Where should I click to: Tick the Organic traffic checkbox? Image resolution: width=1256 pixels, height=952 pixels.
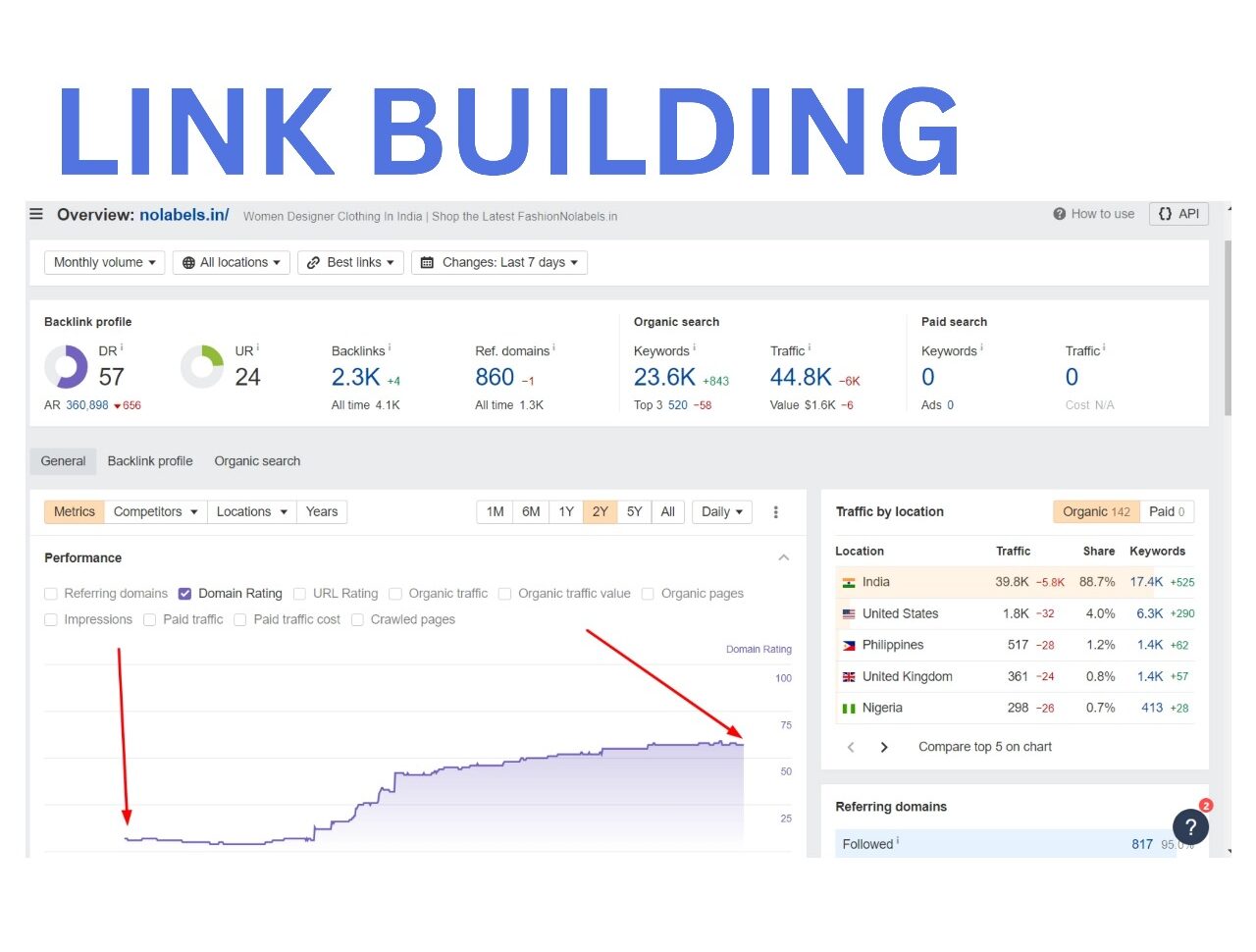pos(395,594)
